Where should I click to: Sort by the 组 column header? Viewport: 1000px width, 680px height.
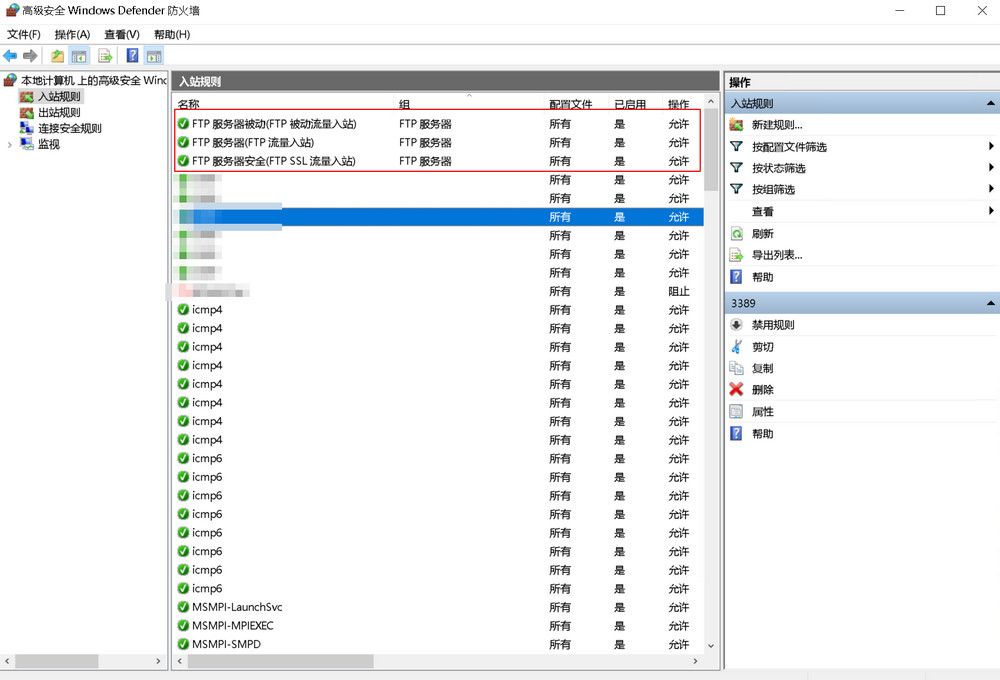pyautogui.click(x=404, y=104)
